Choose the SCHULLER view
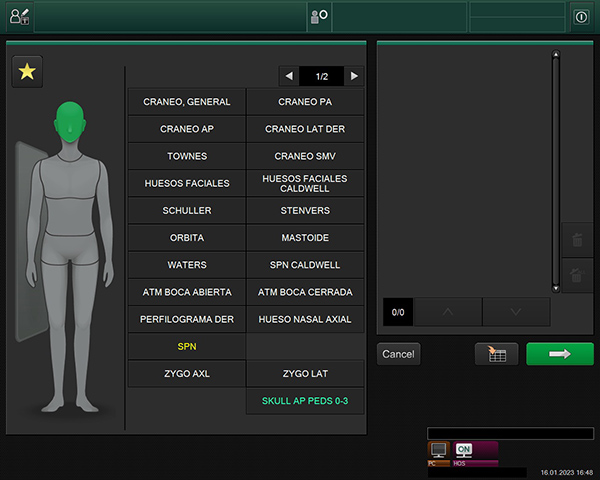The image size is (600, 480). (187, 211)
